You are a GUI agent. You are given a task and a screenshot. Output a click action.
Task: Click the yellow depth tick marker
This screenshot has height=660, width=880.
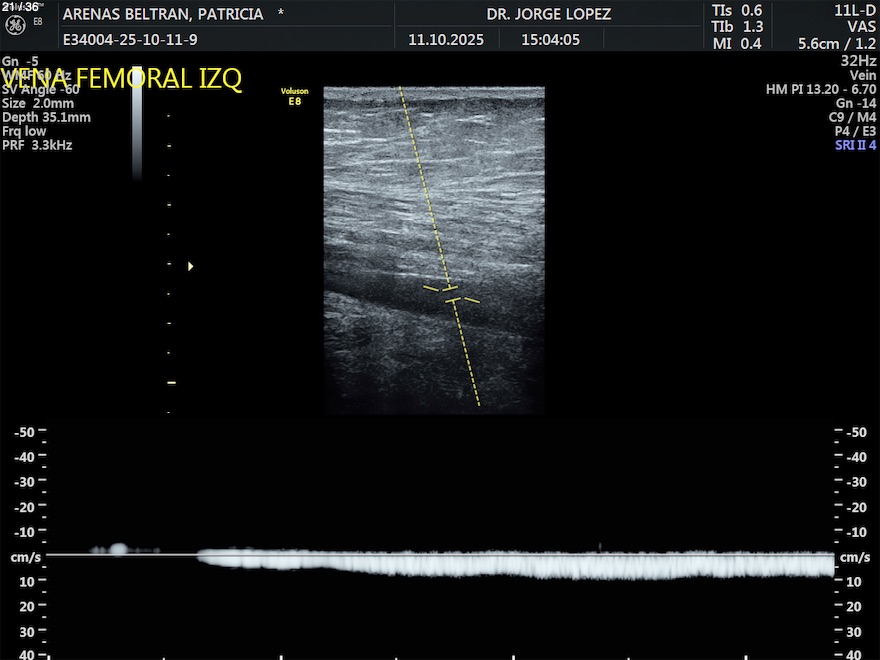171,382
